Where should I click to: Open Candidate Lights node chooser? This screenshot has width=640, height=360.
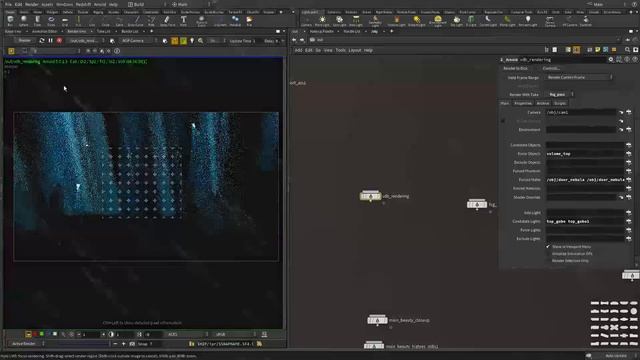point(629,221)
